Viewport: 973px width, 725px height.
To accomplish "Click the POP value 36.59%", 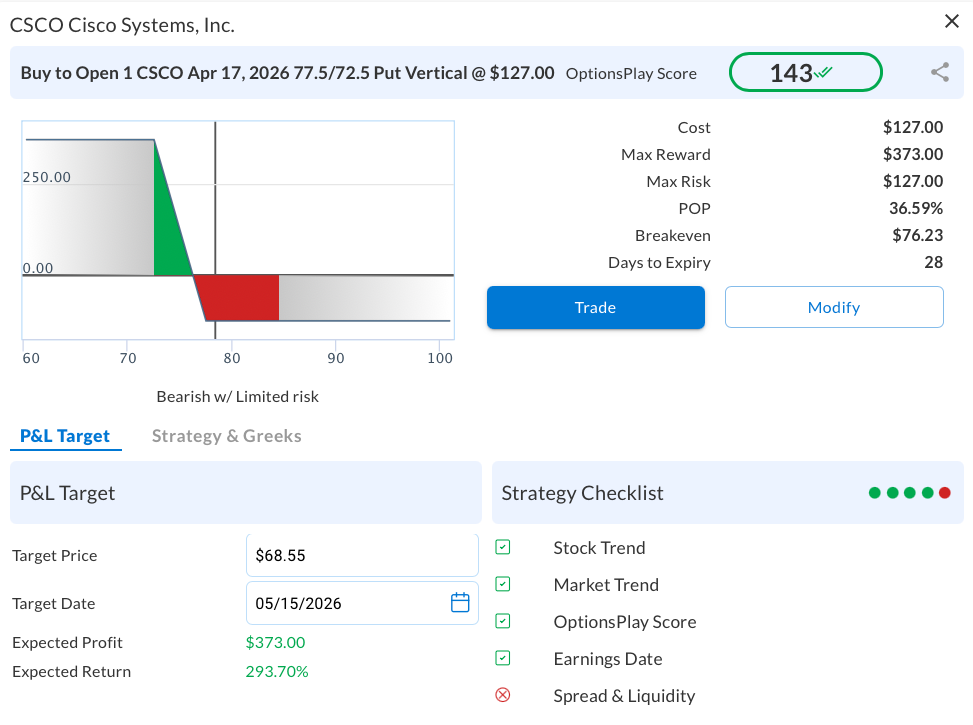I will (916, 208).
